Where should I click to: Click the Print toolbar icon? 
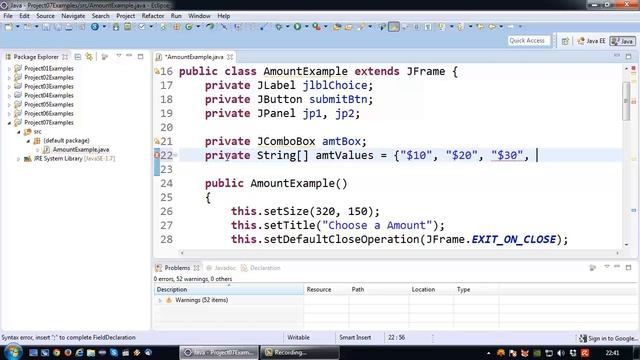[69, 27]
